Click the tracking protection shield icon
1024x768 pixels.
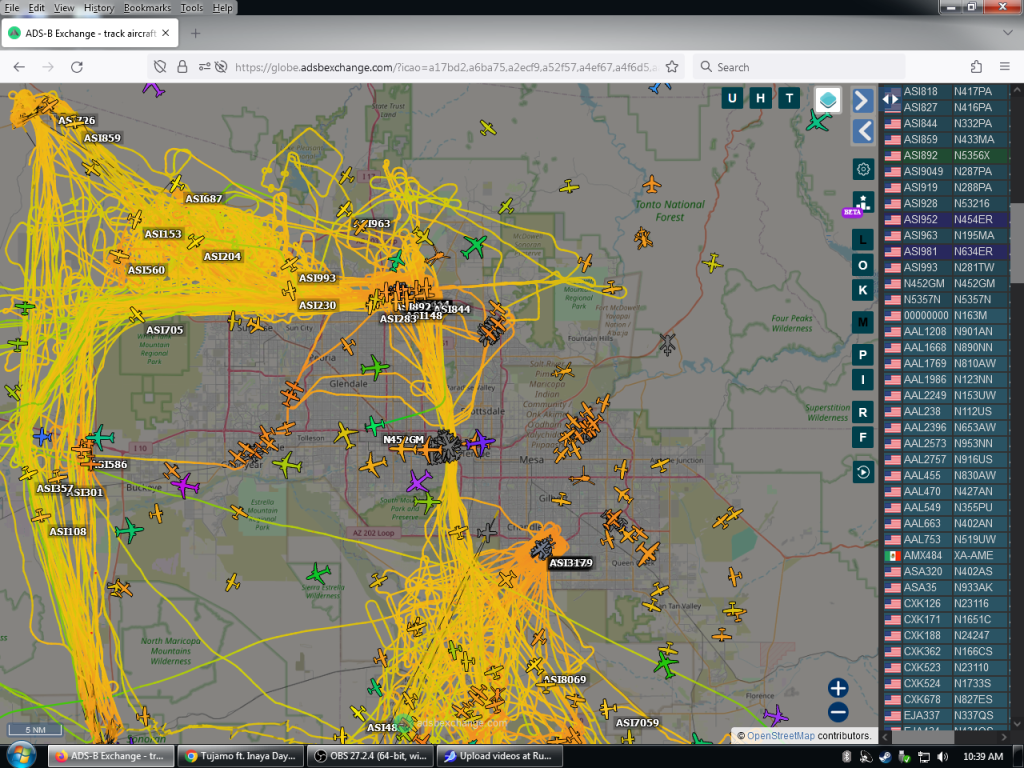160,67
